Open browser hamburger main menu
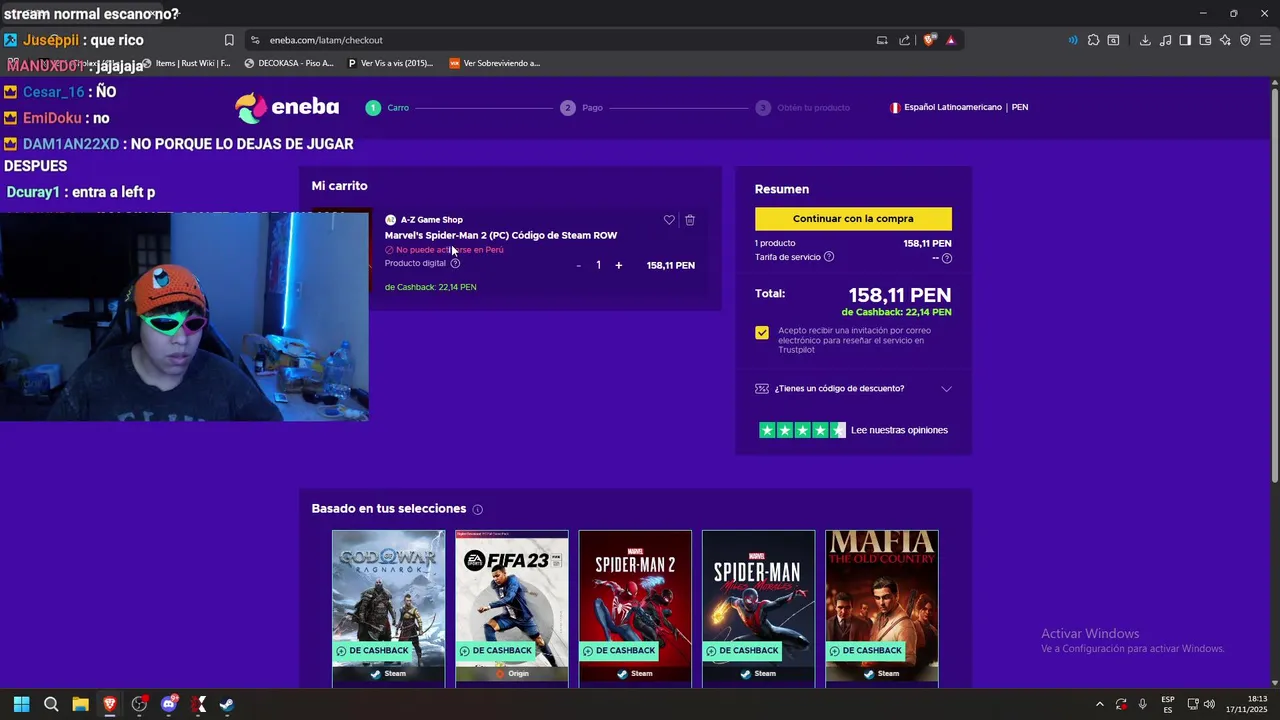 click(x=1265, y=40)
